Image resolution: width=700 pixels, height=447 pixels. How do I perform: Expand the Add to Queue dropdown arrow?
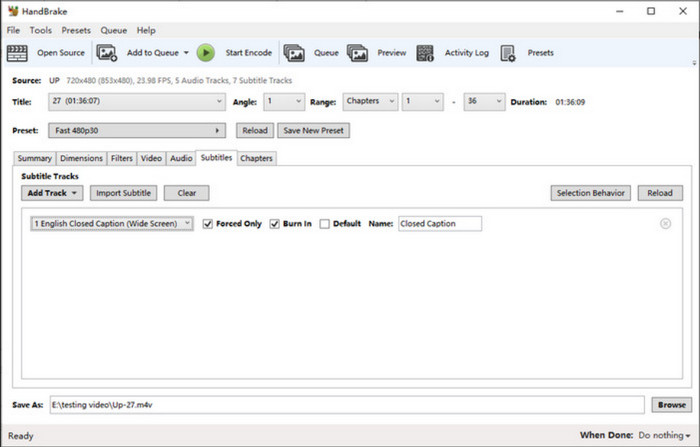tap(186, 53)
